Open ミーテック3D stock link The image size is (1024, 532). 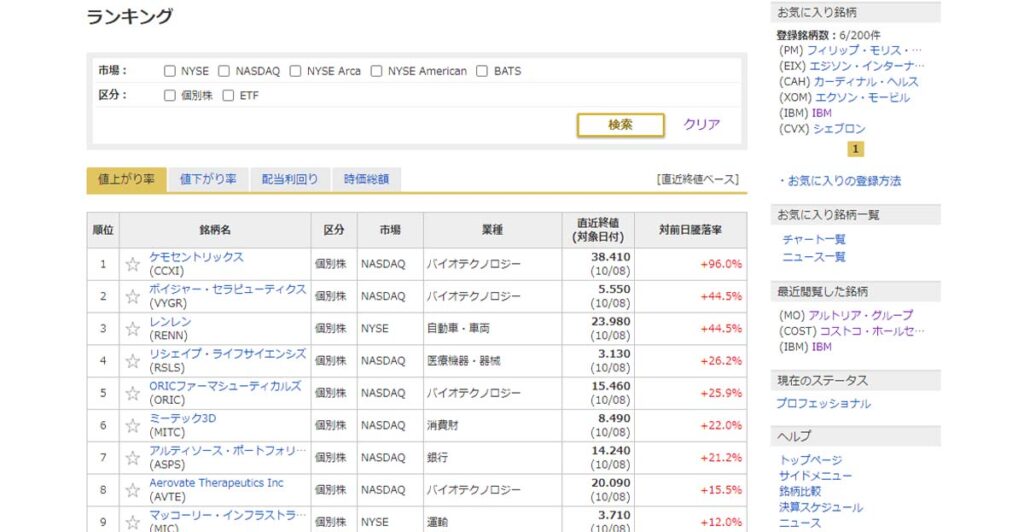pyautogui.click(x=183, y=418)
